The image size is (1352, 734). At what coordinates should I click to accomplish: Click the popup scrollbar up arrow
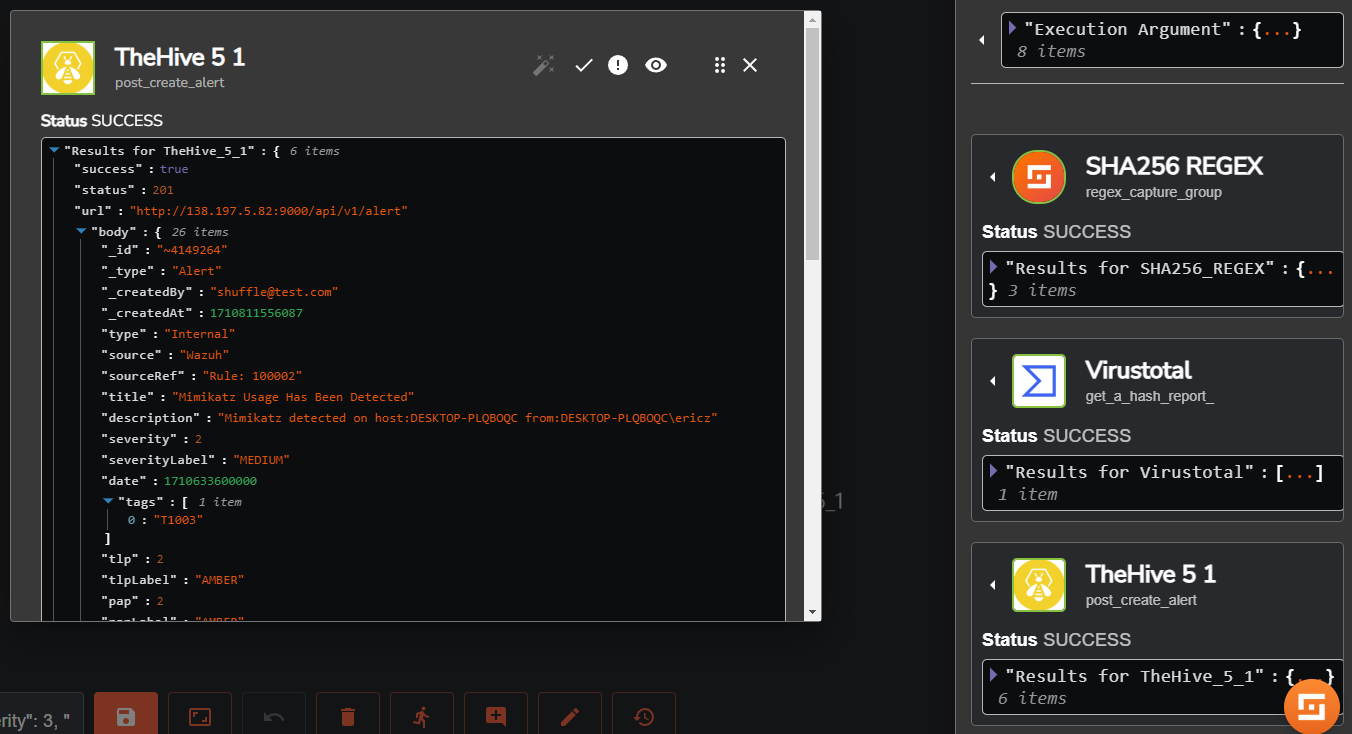tap(812, 20)
